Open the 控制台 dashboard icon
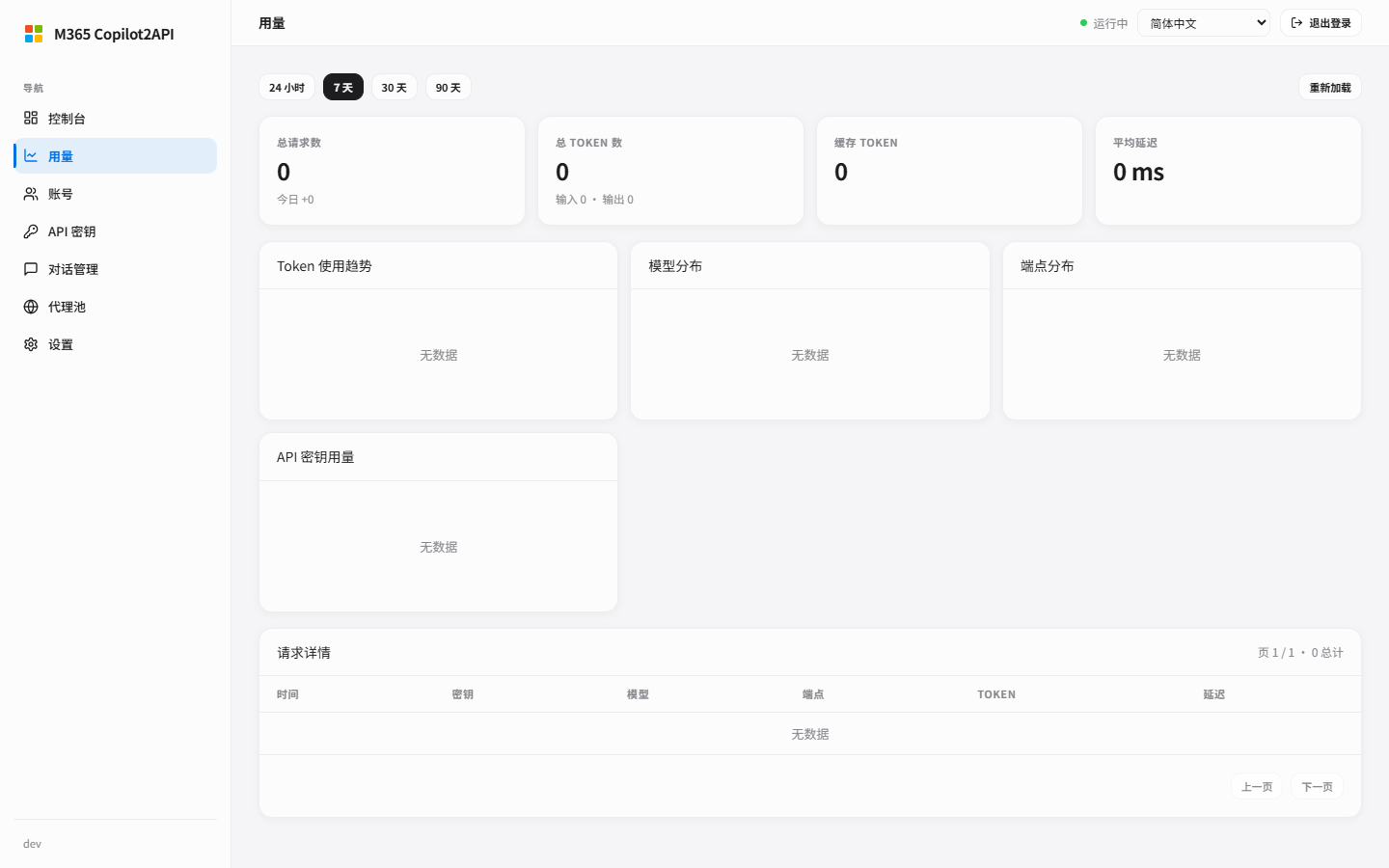The width and height of the screenshot is (1389, 868). tap(31, 118)
